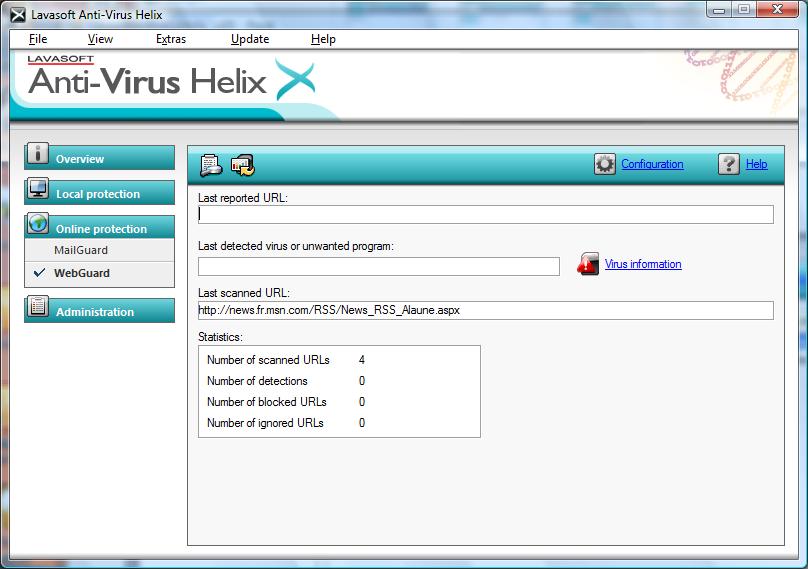Follow the Virus information link
Image resolution: width=808 pixels, height=569 pixels.
pos(643,265)
